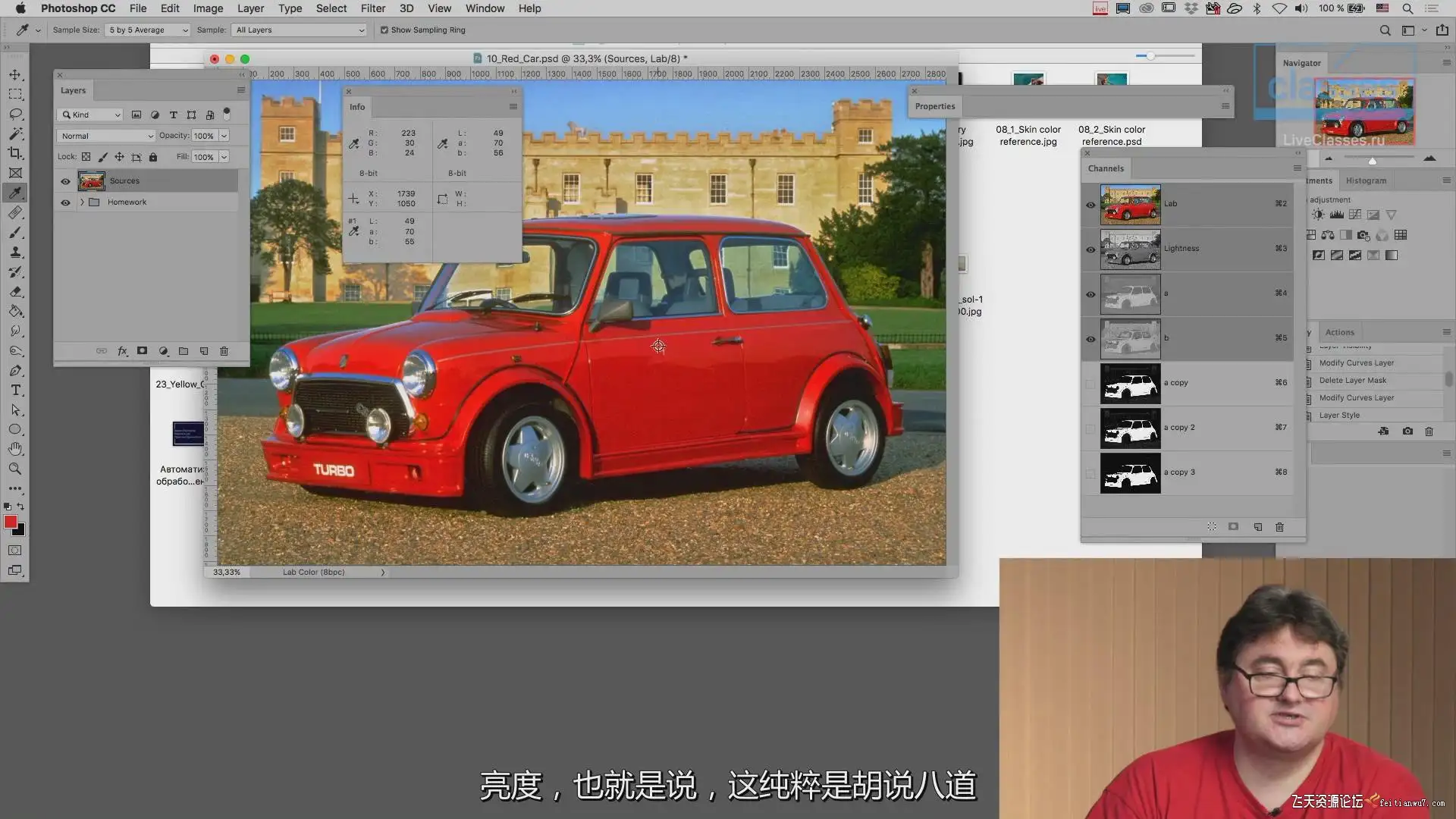This screenshot has height=819, width=1456.
Task: Click the red foreground color swatch
Action: click(10, 522)
